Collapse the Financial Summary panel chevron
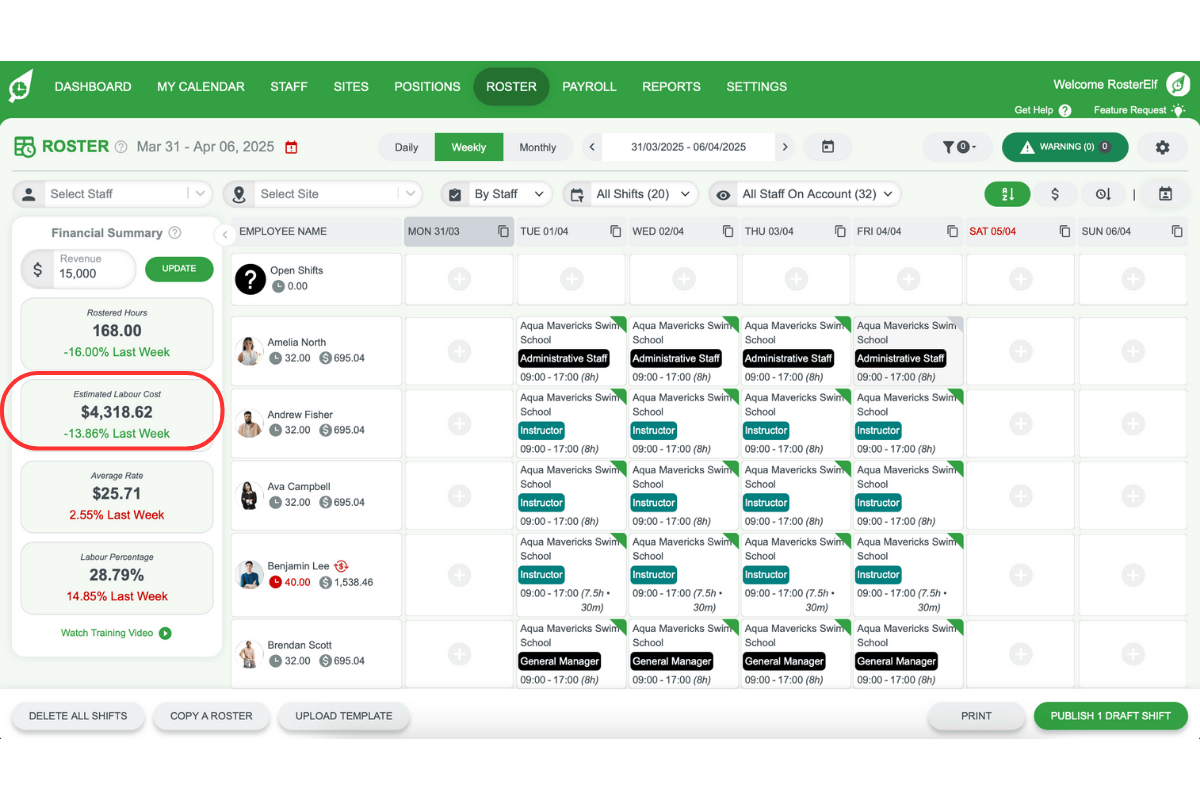Image resolution: width=1200 pixels, height=800 pixels. click(225, 234)
